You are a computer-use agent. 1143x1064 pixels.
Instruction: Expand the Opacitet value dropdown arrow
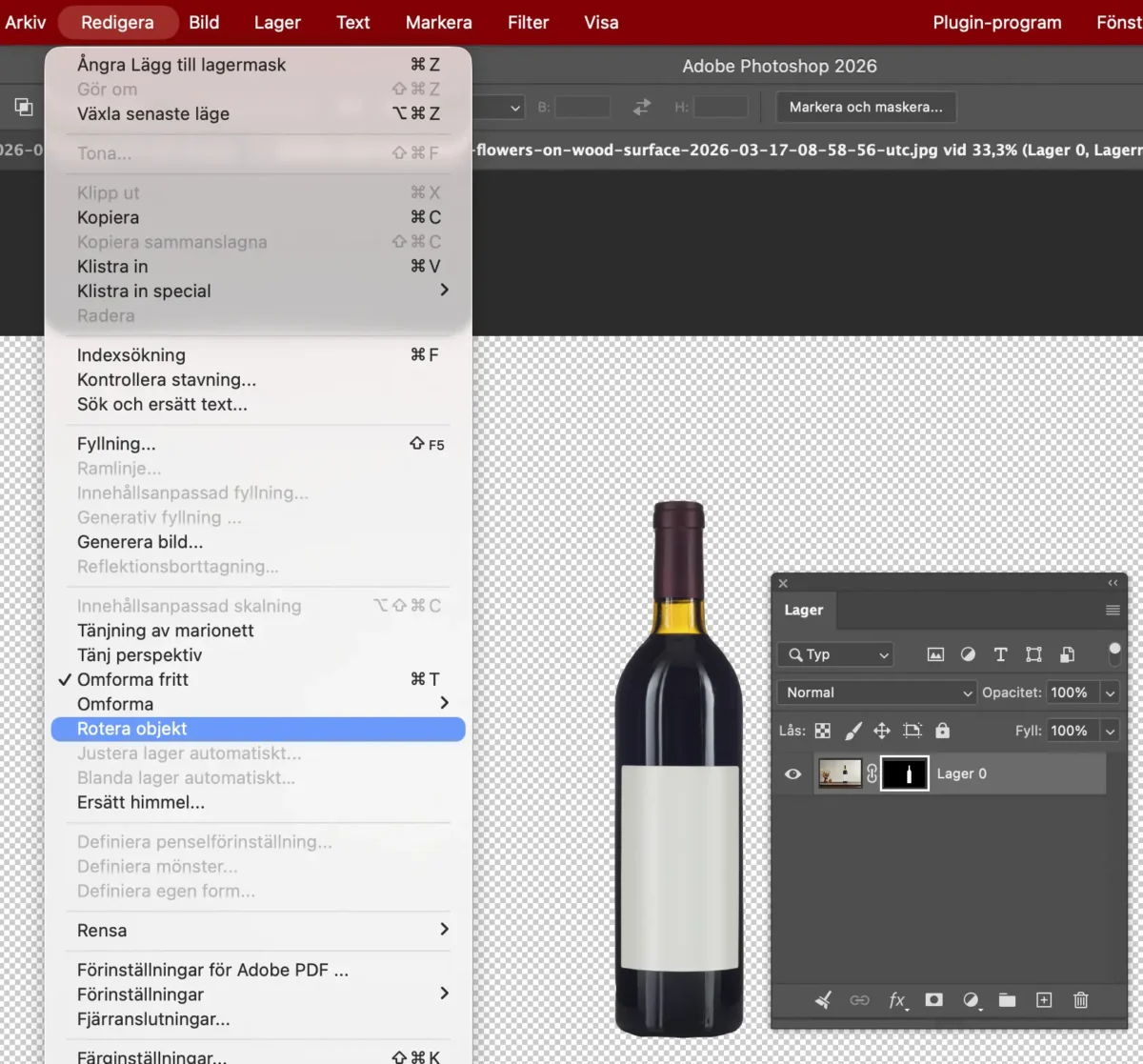(x=1110, y=693)
